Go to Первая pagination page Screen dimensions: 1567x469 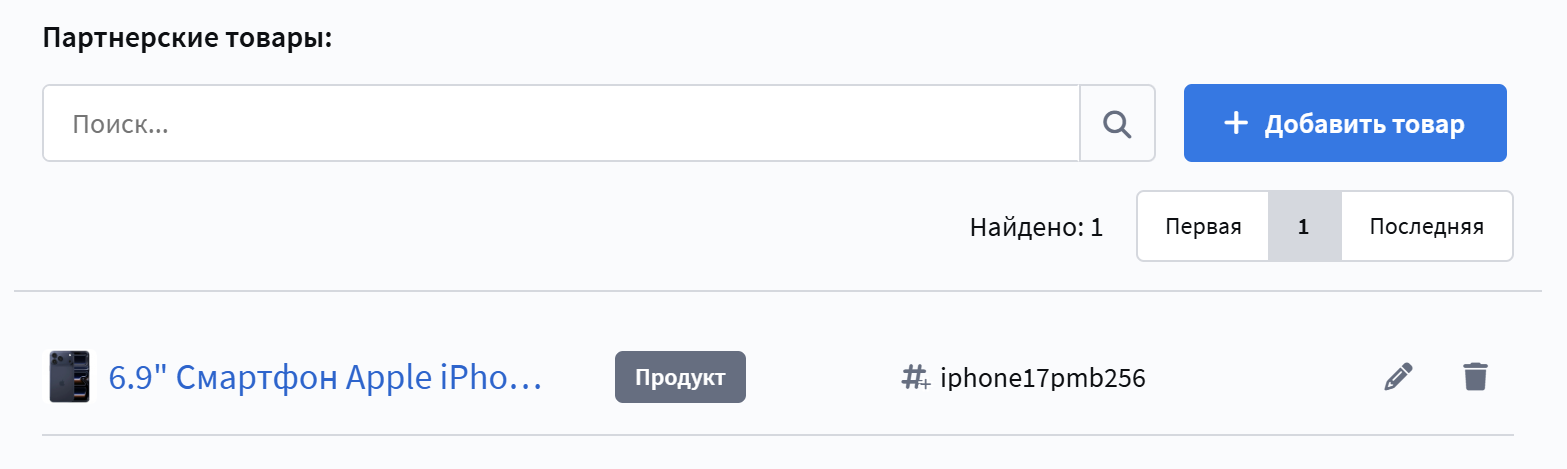pyautogui.click(x=1203, y=226)
